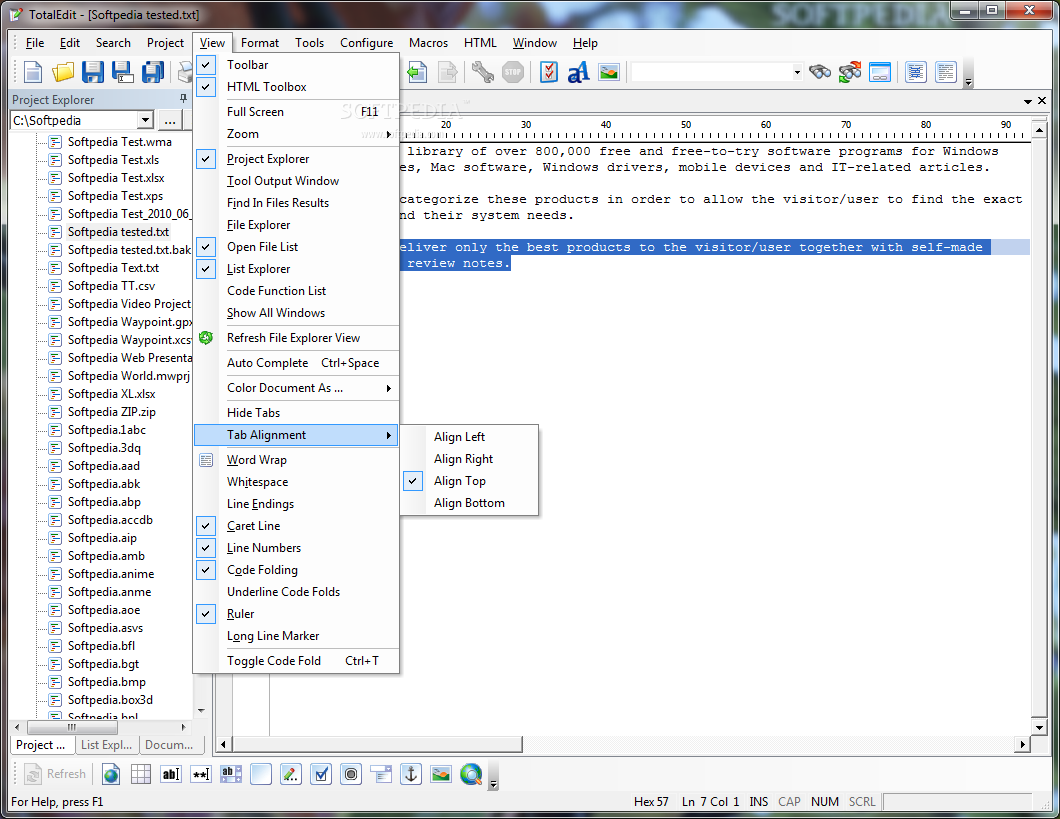Uncheck Toolbar in View menu
This screenshot has width=1060, height=819.
point(296,65)
